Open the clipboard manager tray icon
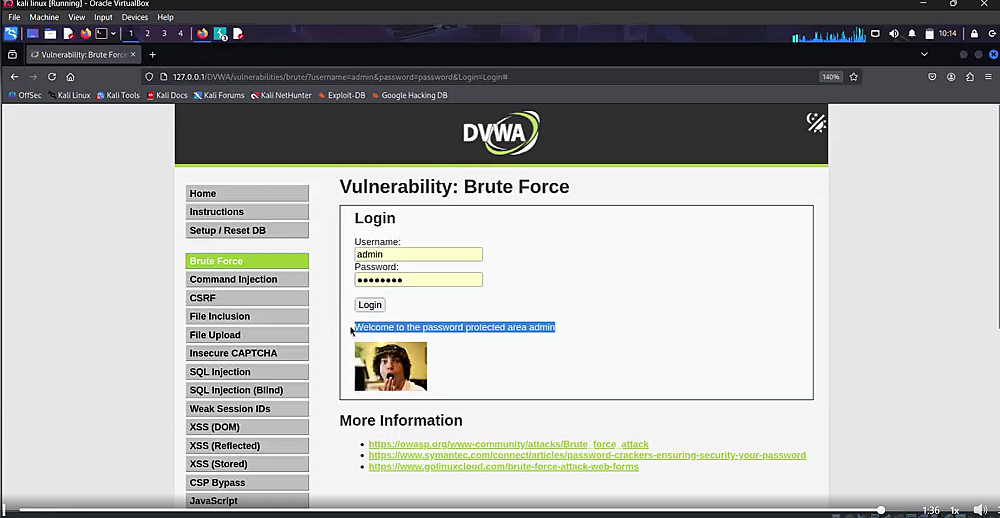 tap(929, 34)
